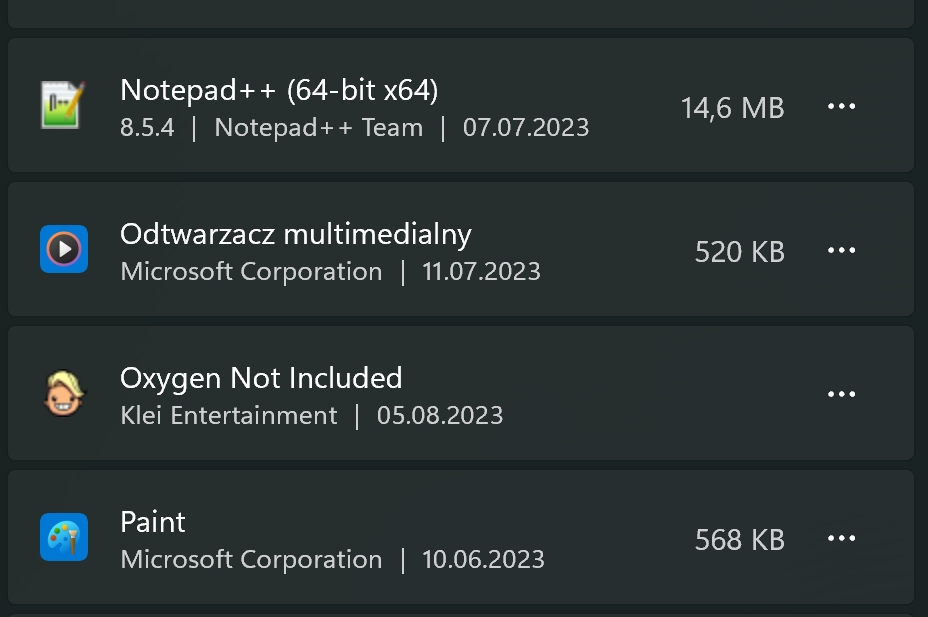
Task: Click Paint's 10.06.2023 install date
Action: (483, 560)
